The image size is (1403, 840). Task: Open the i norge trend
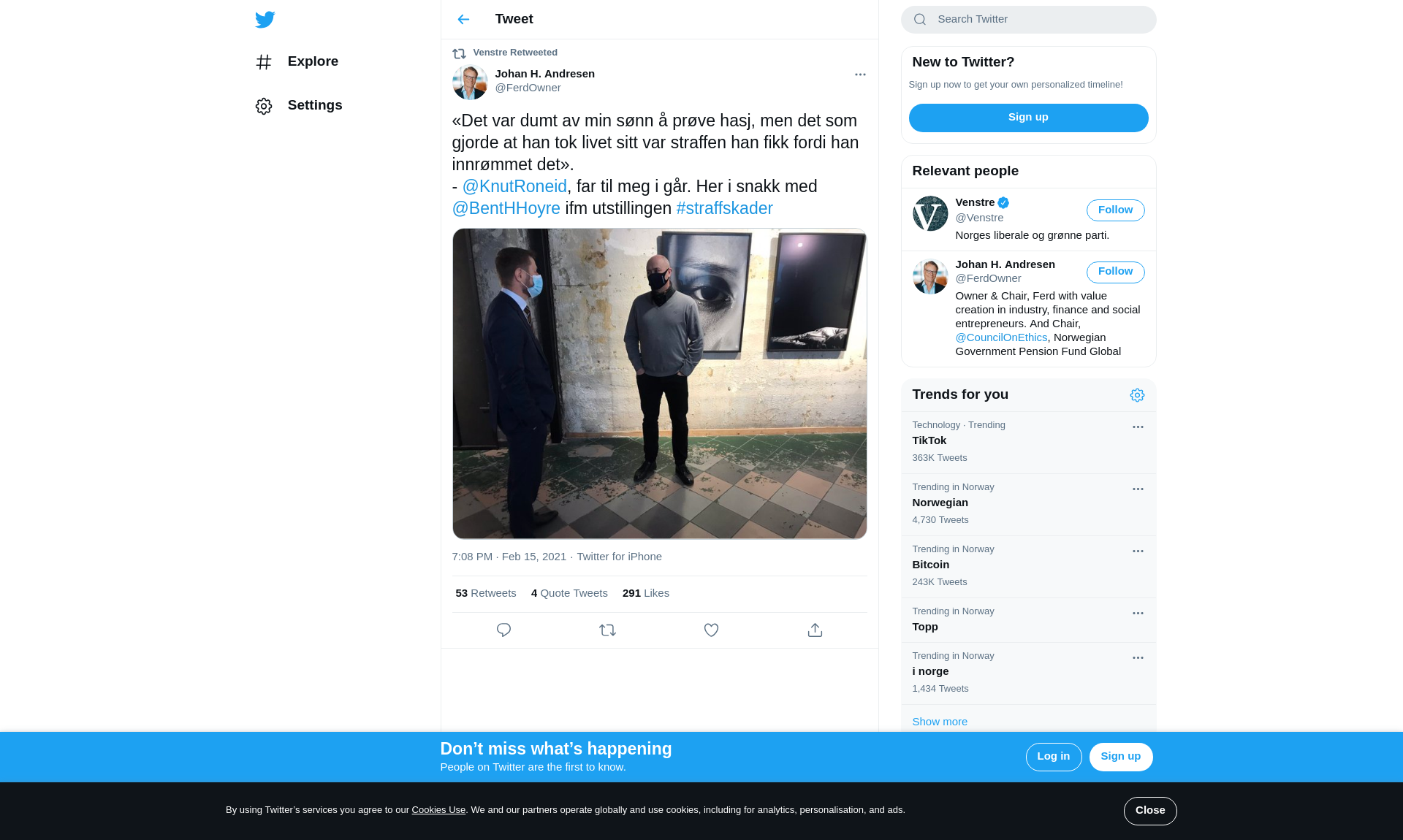tap(1028, 673)
